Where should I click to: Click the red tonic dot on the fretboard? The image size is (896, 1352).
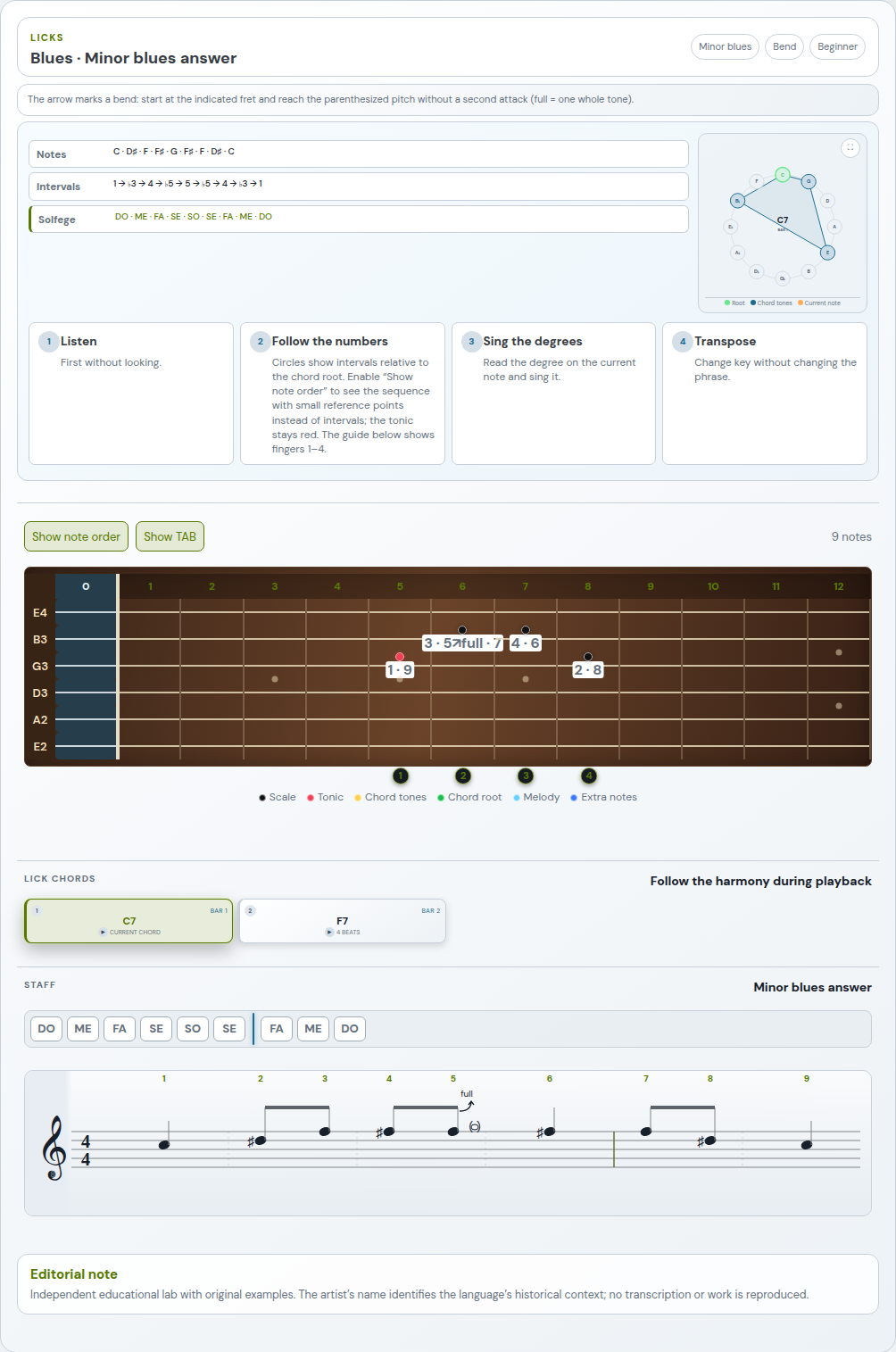[x=400, y=657]
